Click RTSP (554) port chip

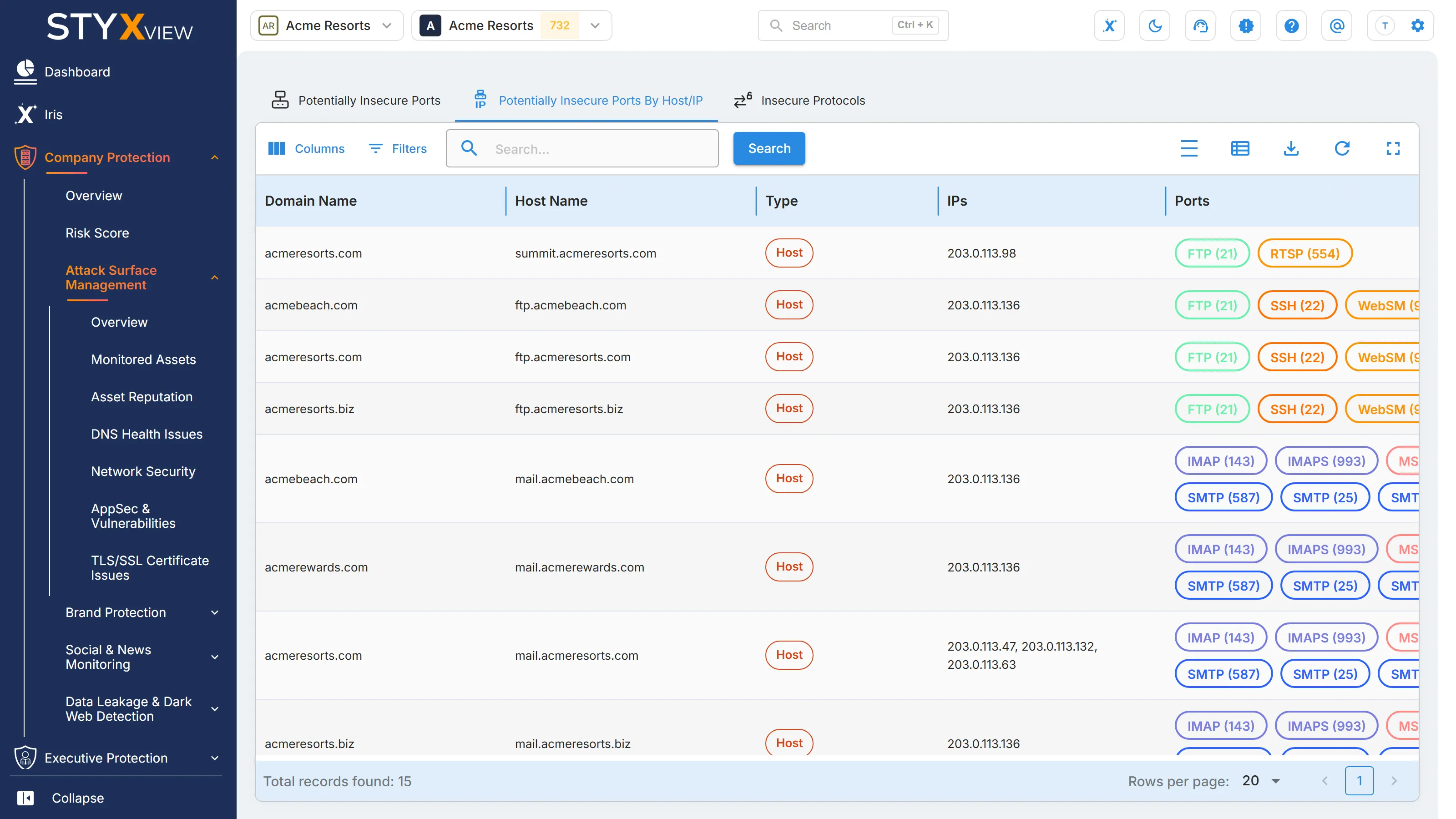pyautogui.click(x=1304, y=253)
